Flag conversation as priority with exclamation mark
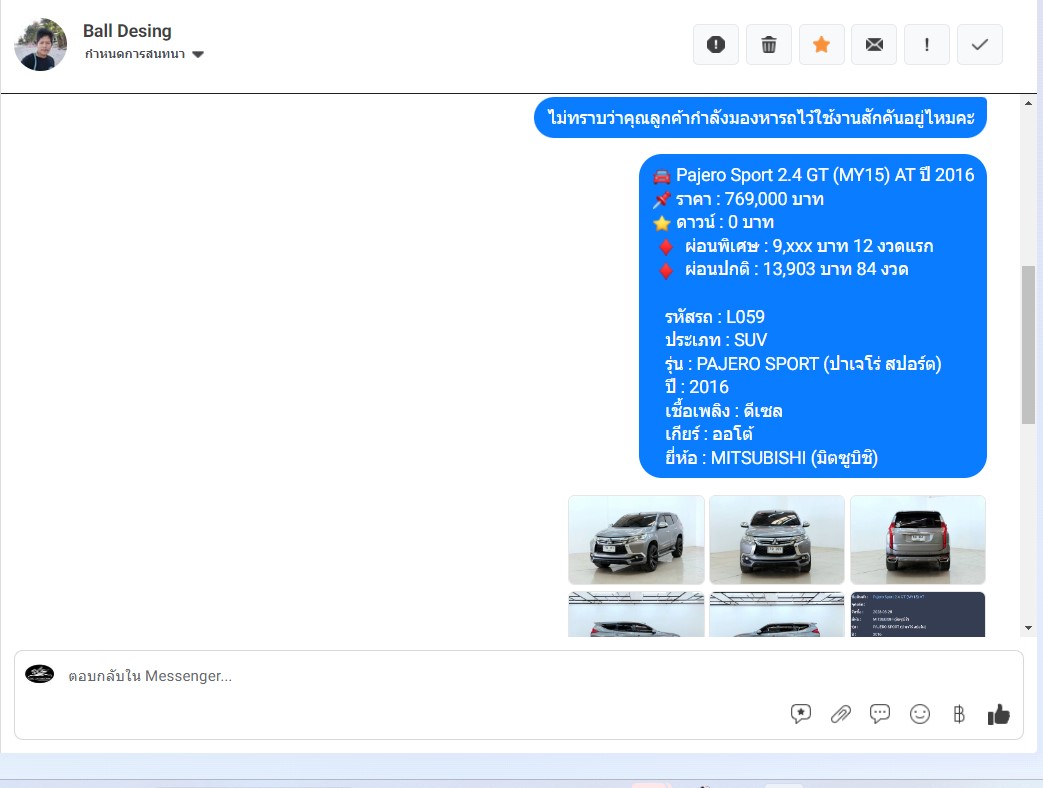1043x788 pixels. click(x=927, y=45)
